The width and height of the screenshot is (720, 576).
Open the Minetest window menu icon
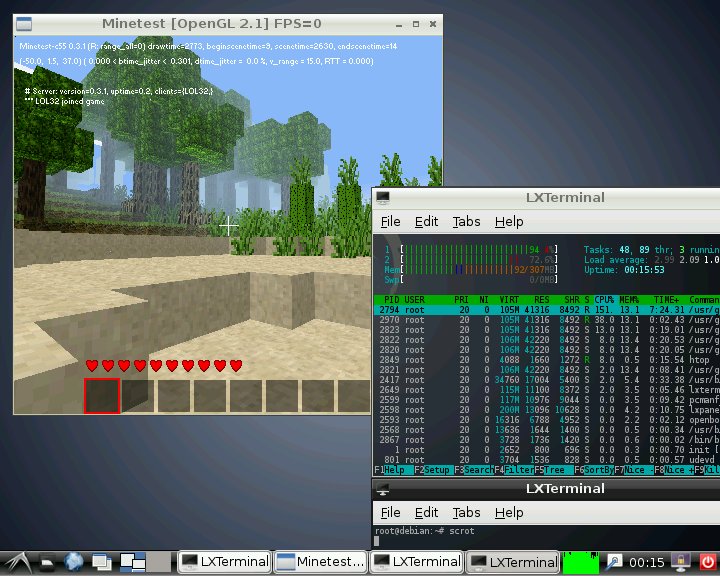pyautogui.click(x=24, y=24)
